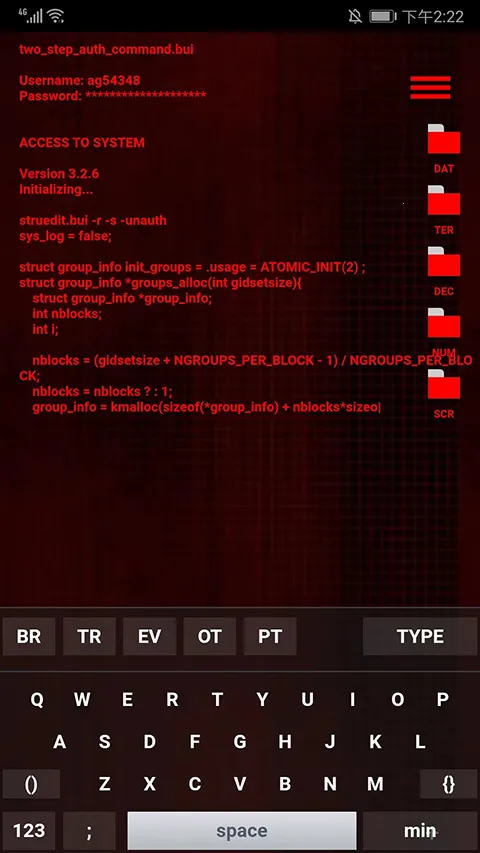The image size is (480, 853).
Task: Tap the space bar key
Action: [242, 831]
